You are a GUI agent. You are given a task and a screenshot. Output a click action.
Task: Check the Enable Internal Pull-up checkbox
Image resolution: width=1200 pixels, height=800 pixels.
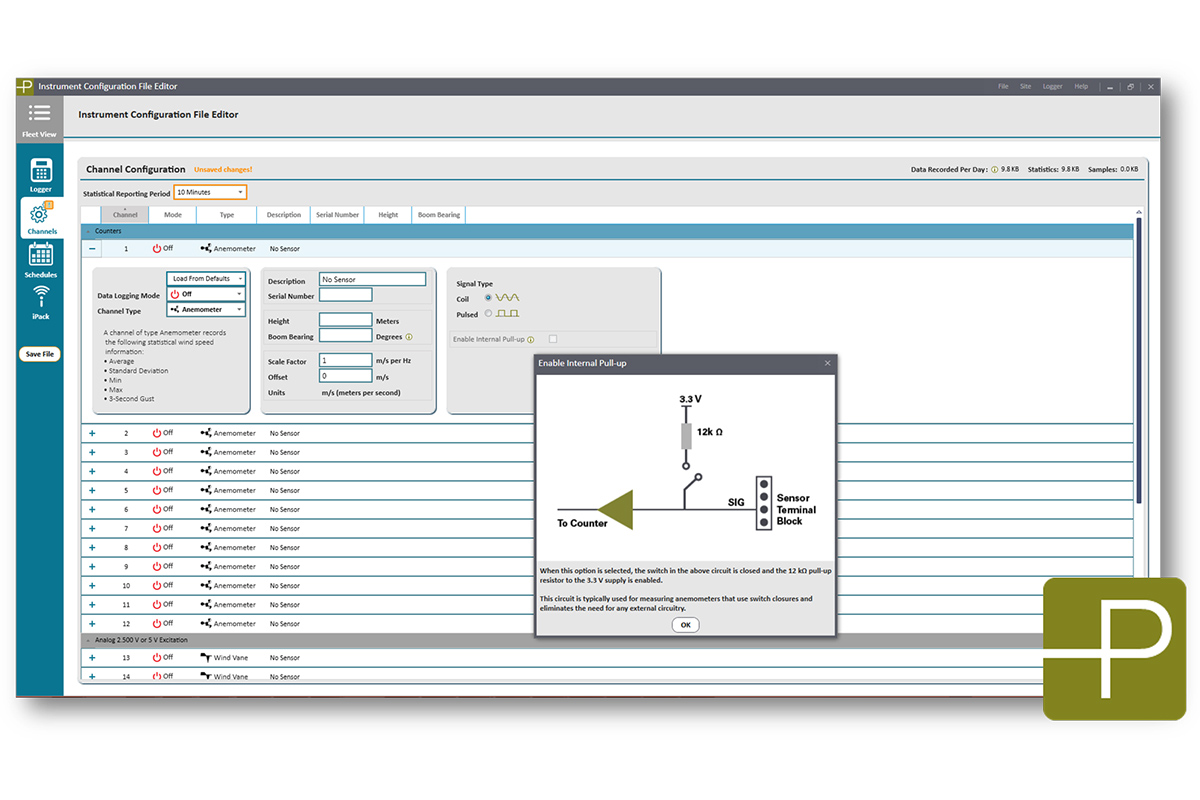click(553, 340)
